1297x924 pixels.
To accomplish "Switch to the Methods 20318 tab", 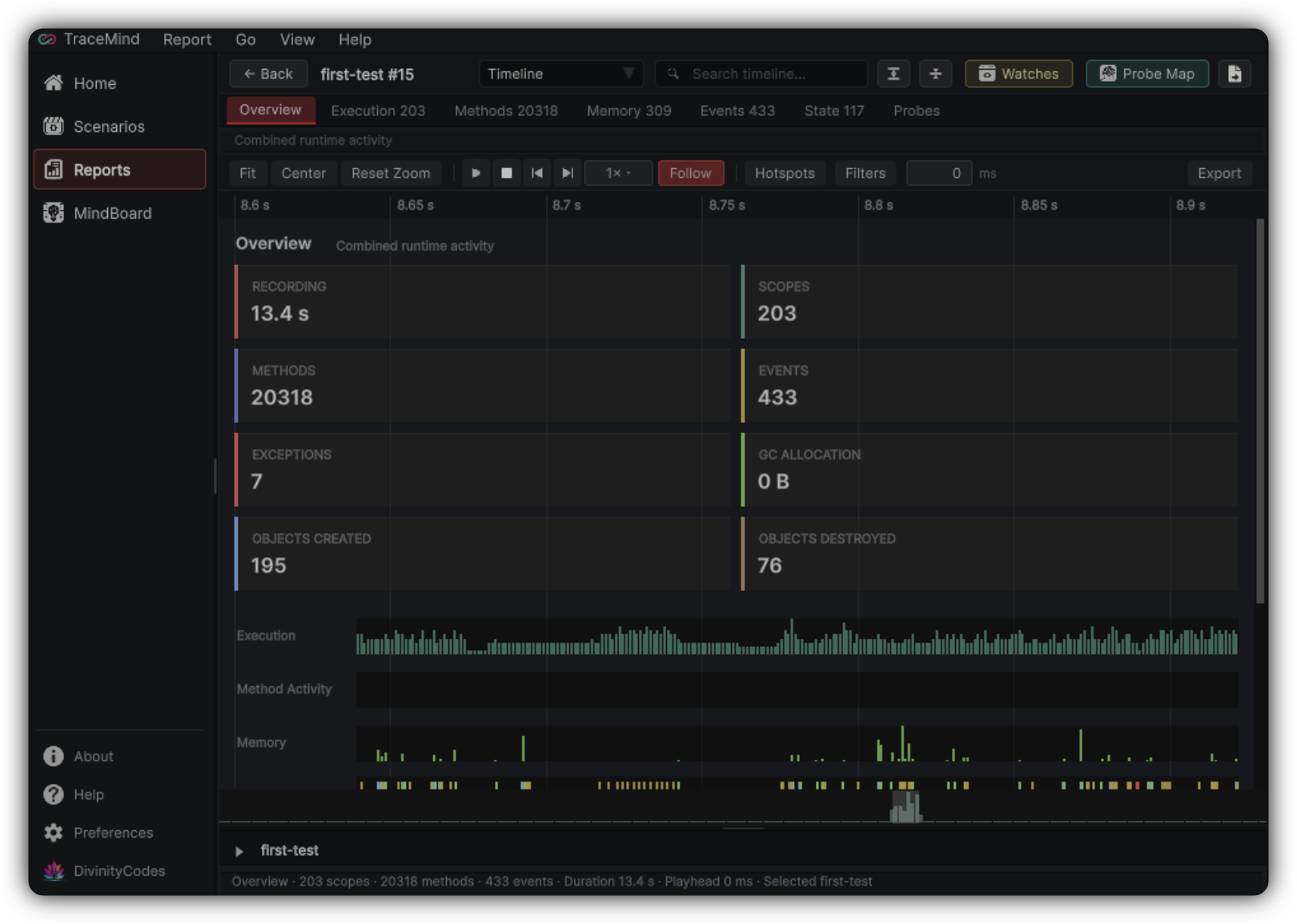I will (x=506, y=110).
